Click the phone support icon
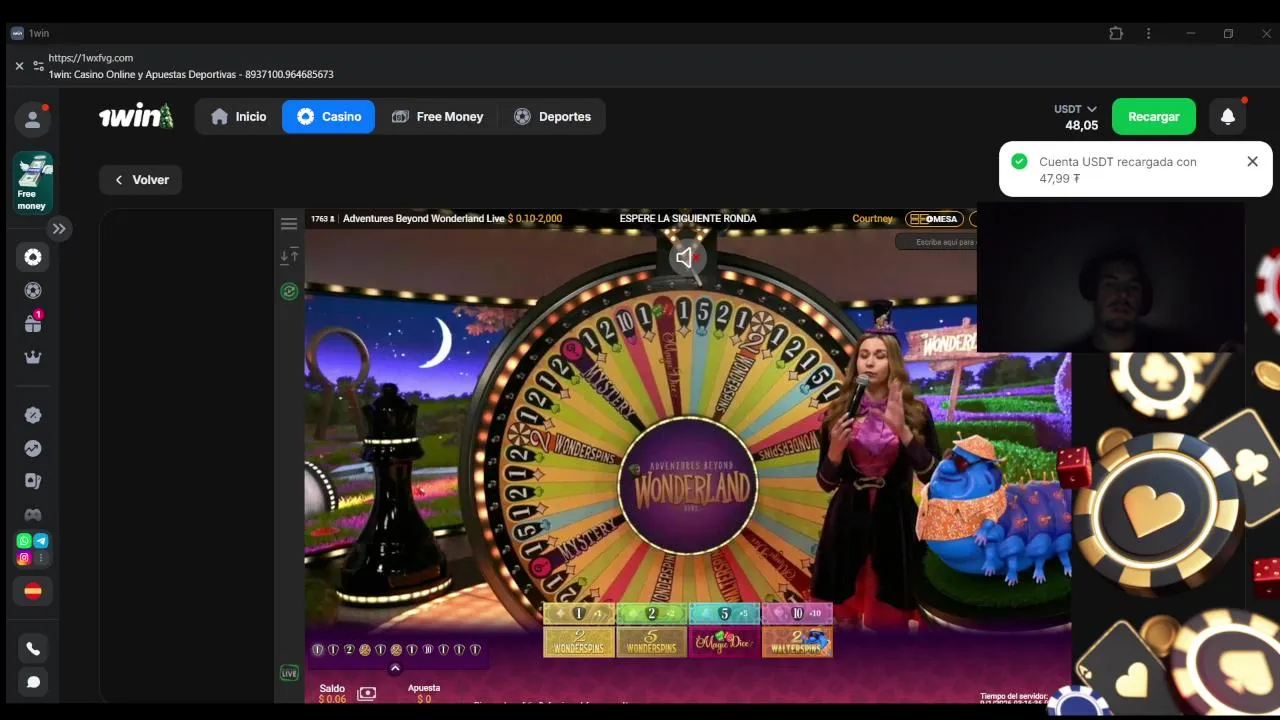1280x720 pixels. click(x=33, y=649)
